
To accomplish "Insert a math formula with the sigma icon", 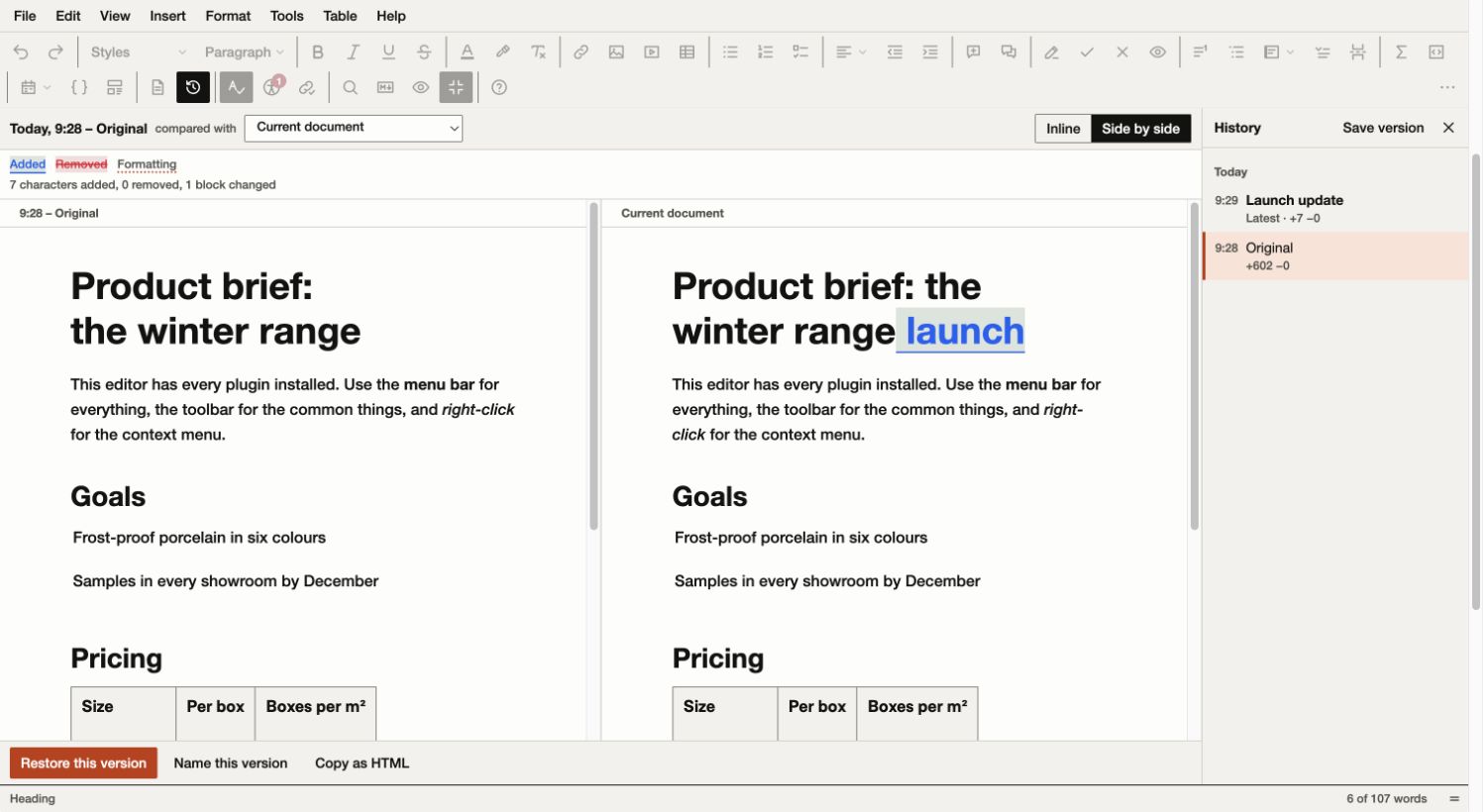I will point(1401,52).
